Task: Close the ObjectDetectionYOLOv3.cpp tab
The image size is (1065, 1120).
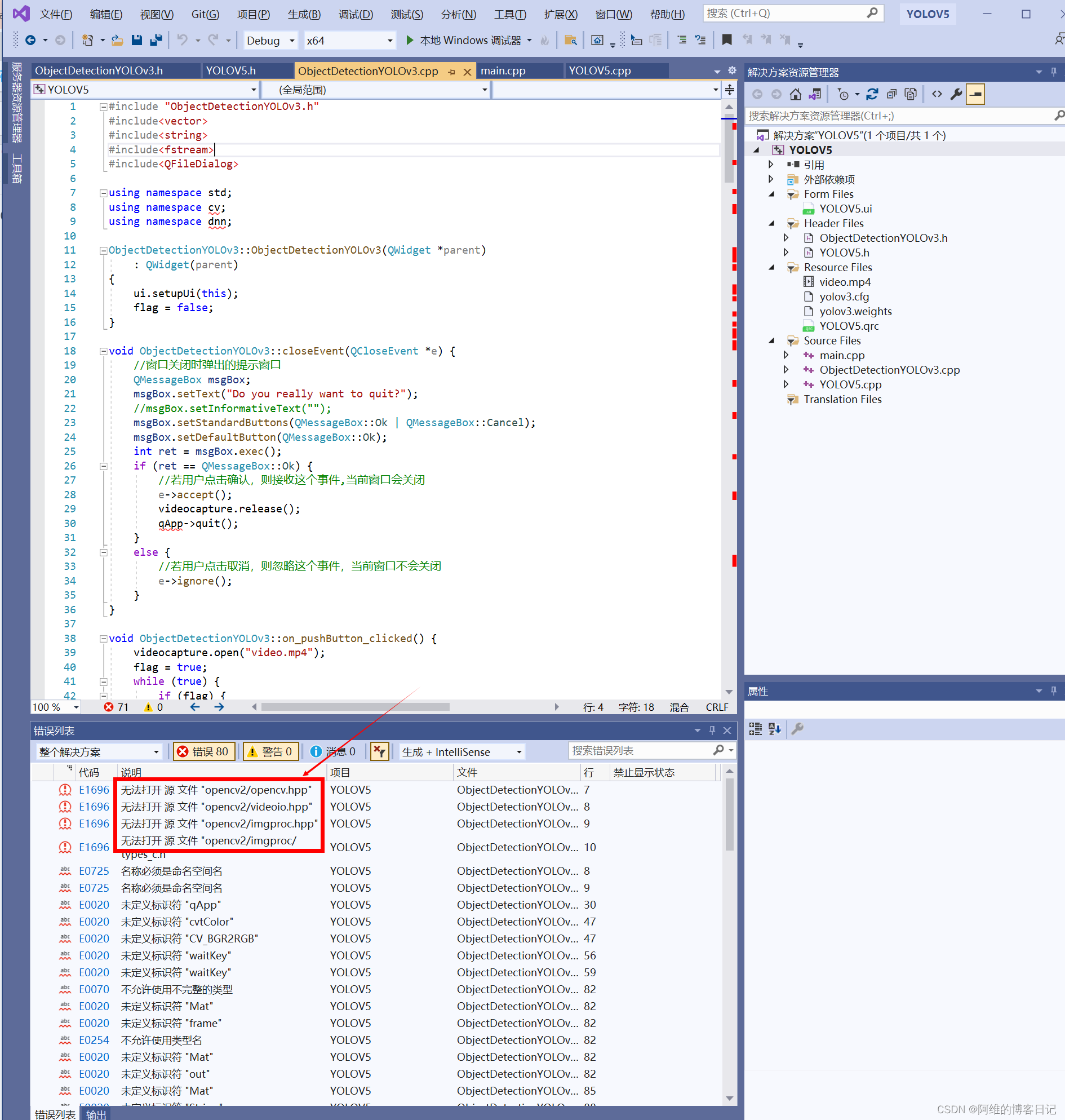Action: (x=467, y=72)
